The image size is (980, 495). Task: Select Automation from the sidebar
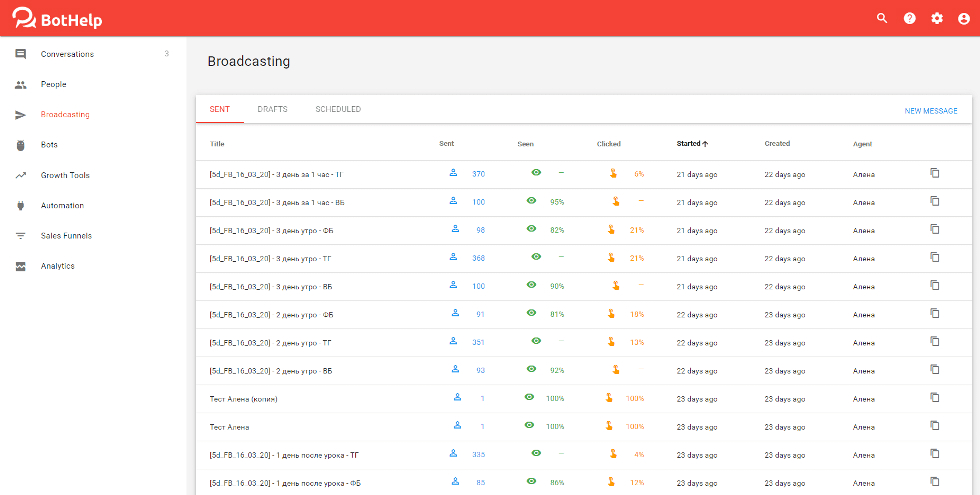[62, 205]
